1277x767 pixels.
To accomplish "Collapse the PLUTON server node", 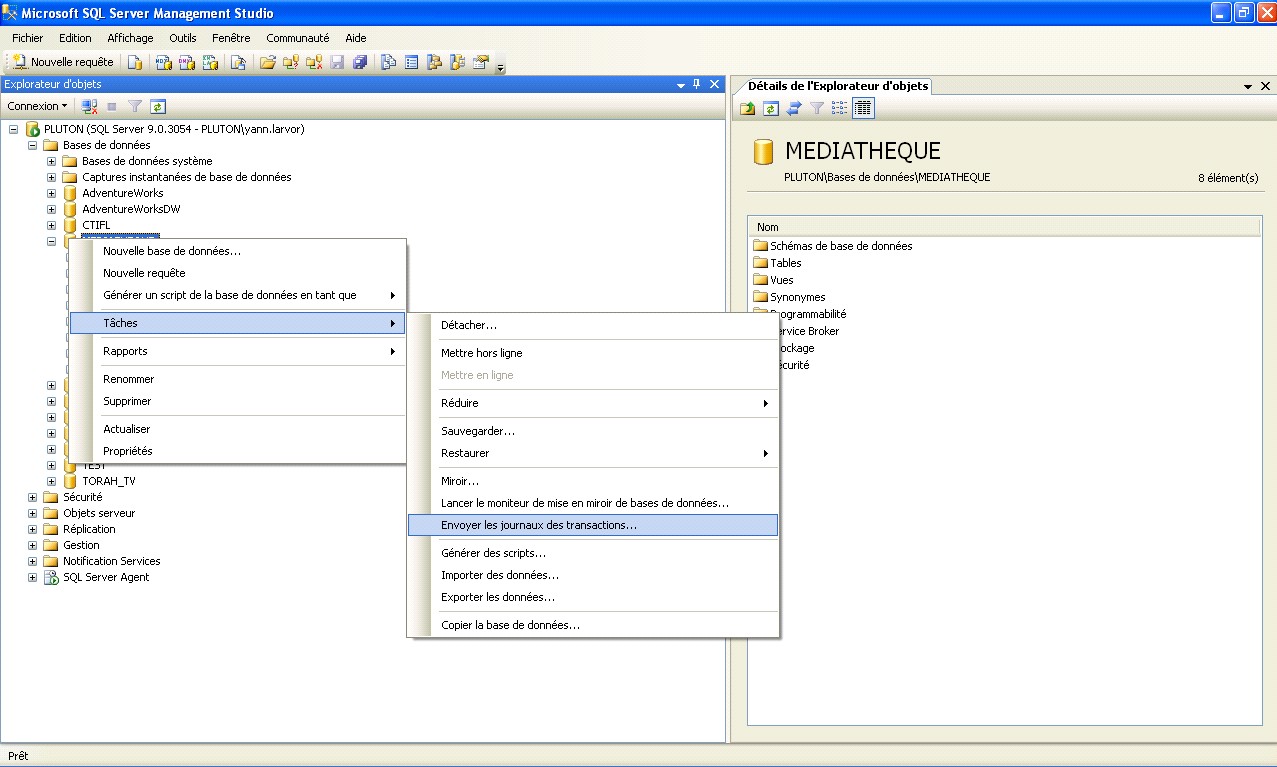I will point(14,129).
